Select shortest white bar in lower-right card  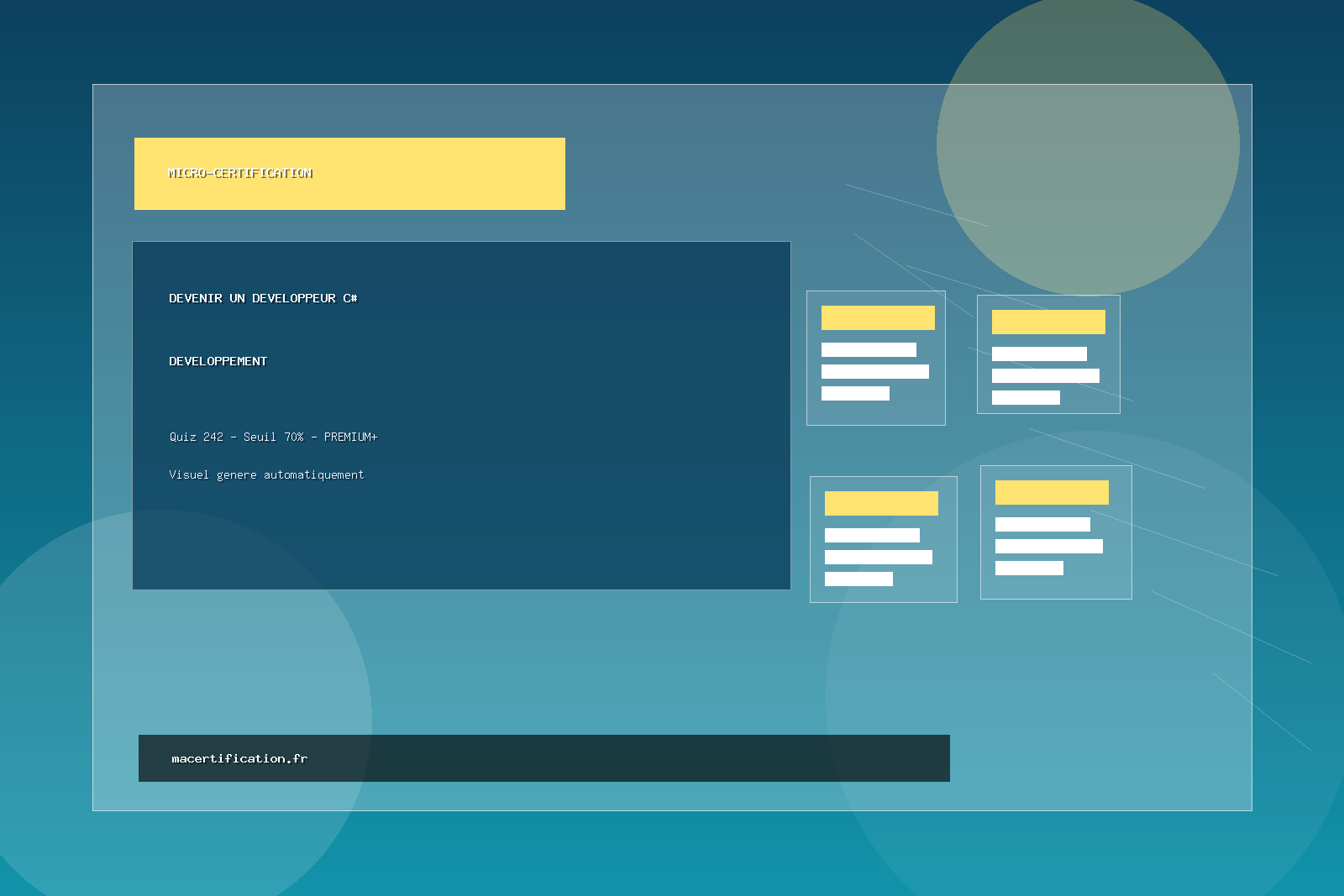pyautogui.click(x=1029, y=568)
